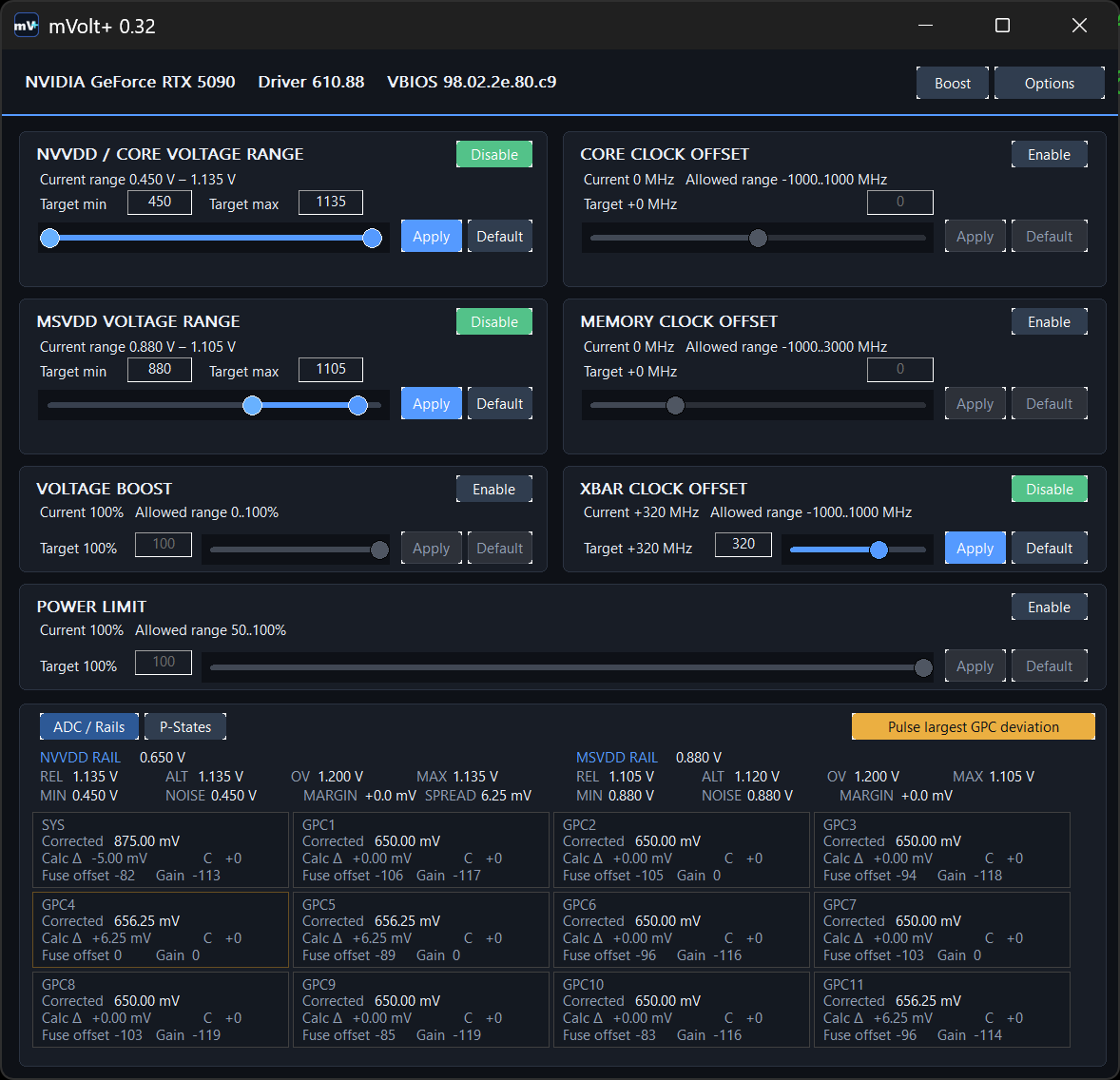Open the Boost panel
This screenshot has width=1120, height=1080.
pos(952,83)
